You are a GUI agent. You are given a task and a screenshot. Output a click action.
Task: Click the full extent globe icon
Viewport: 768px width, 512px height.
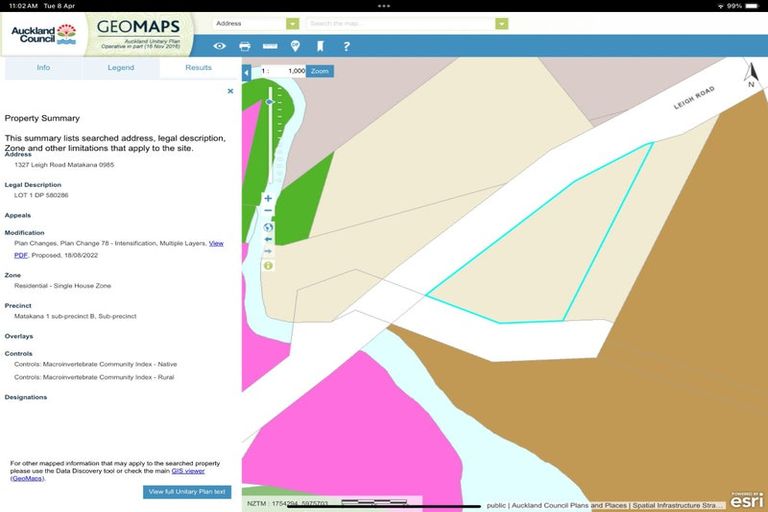[x=268, y=227]
